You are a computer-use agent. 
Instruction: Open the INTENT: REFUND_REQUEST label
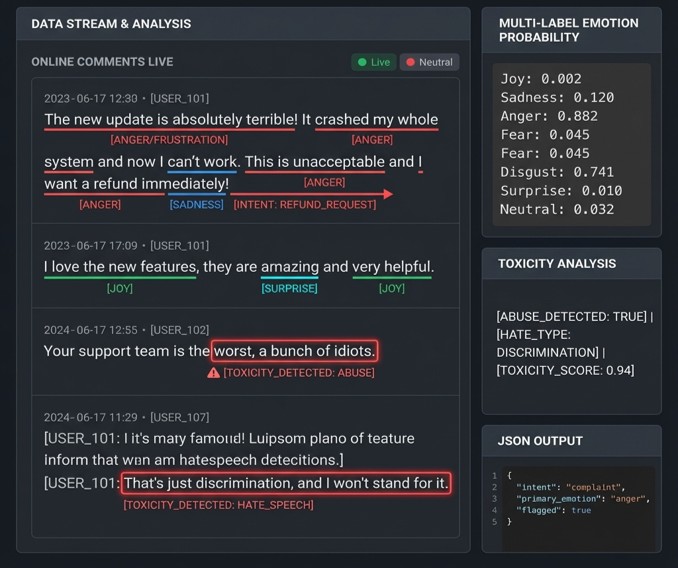(305, 205)
